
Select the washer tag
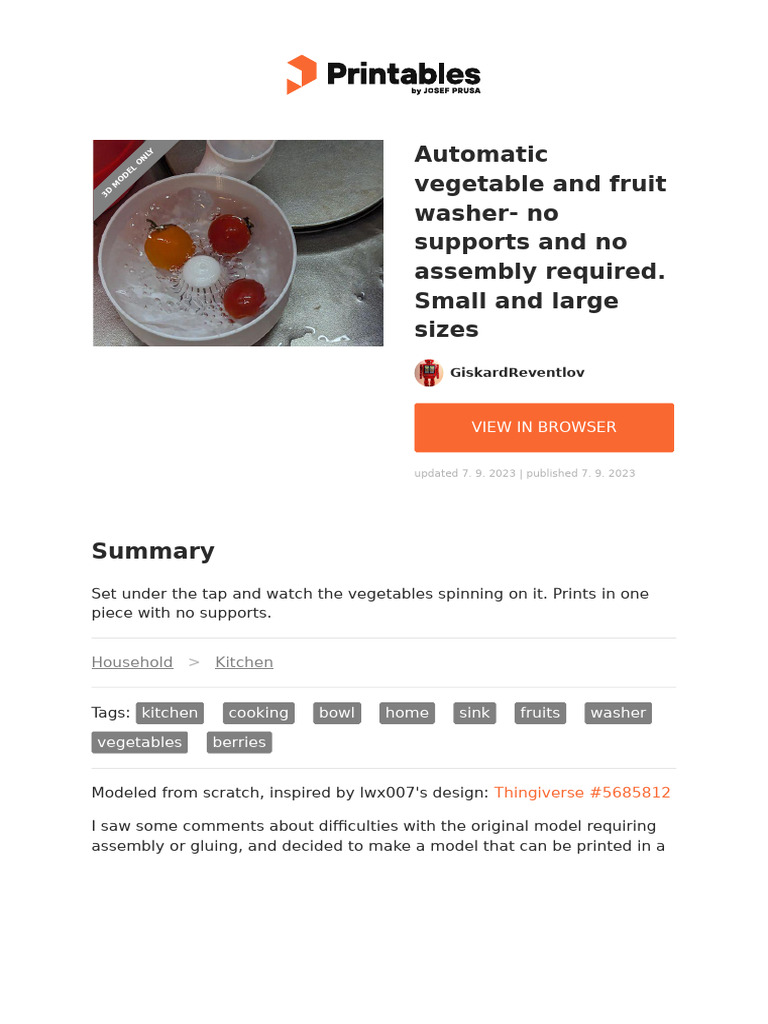tap(618, 713)
